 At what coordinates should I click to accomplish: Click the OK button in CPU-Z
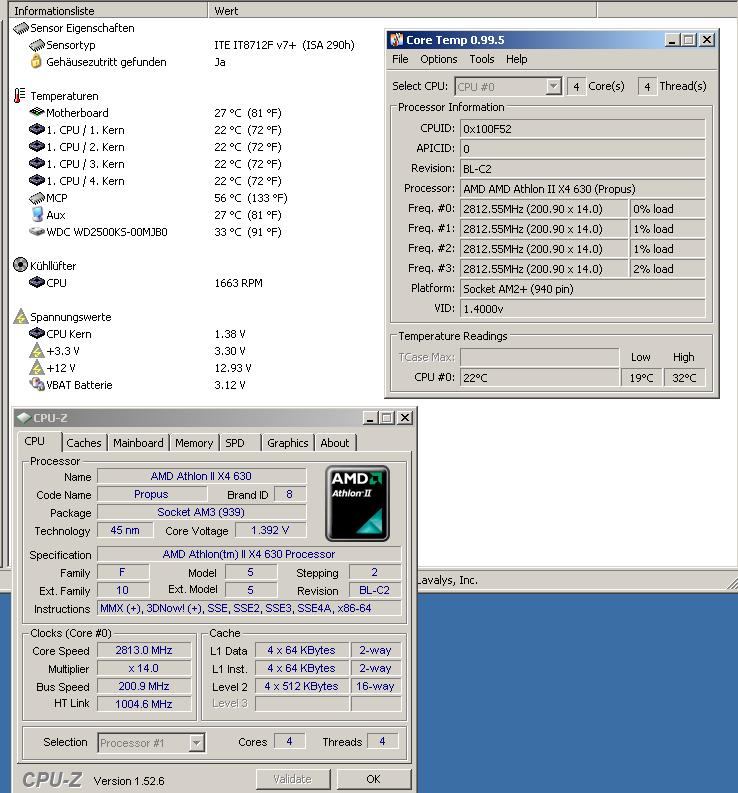(x=373, y=779)
